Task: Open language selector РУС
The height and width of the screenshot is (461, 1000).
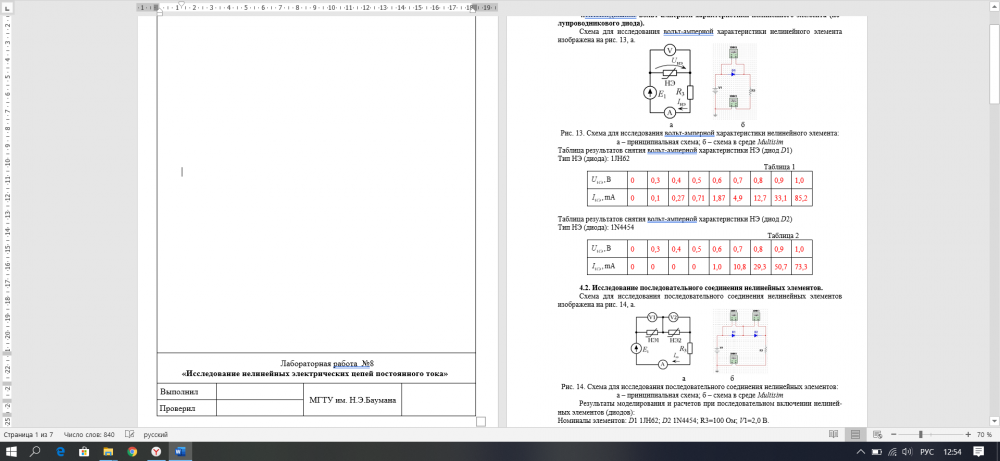Action: (x=926, y=452)
